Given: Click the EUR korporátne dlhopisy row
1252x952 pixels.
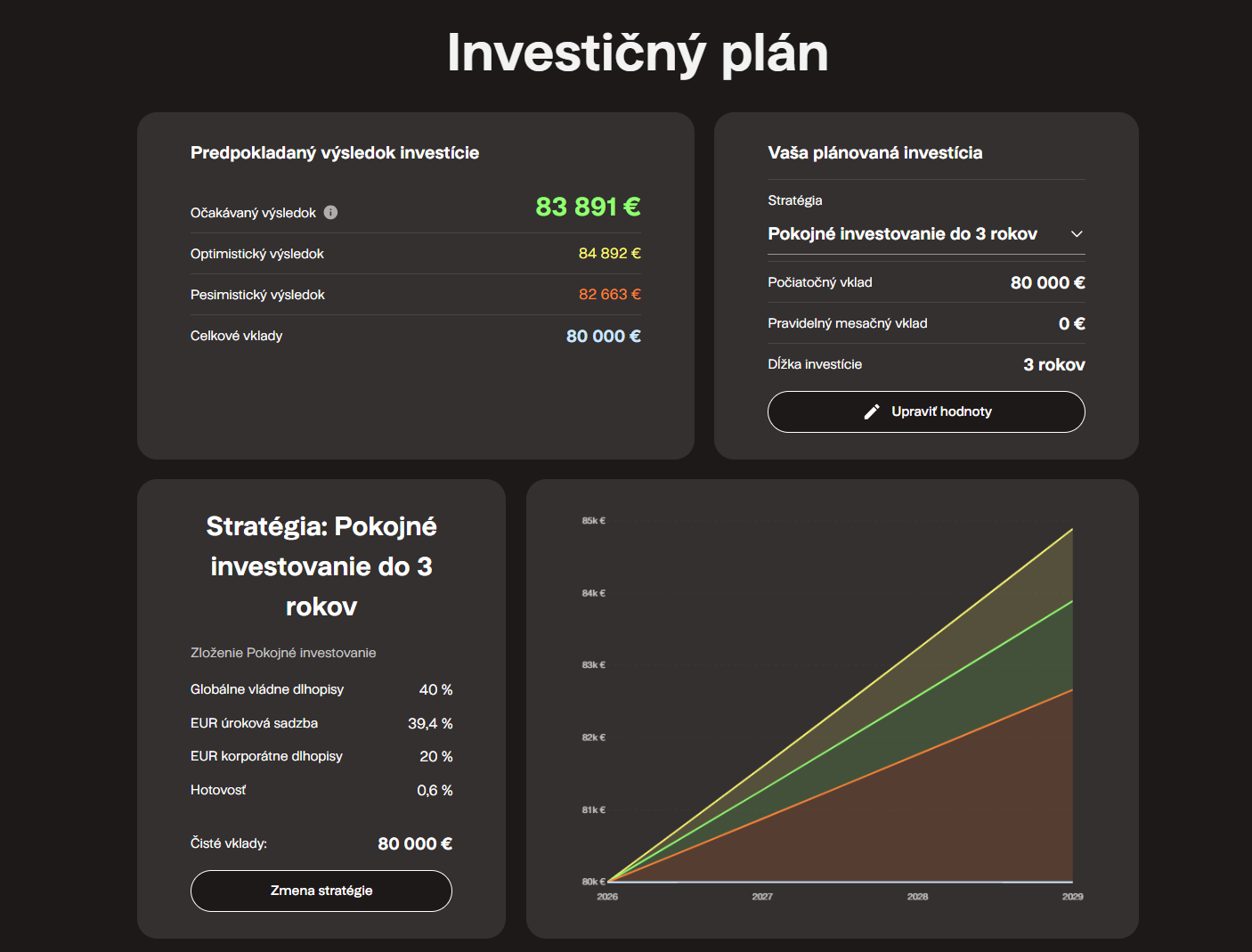Looking at the screenshot, I should coord(321,756).
